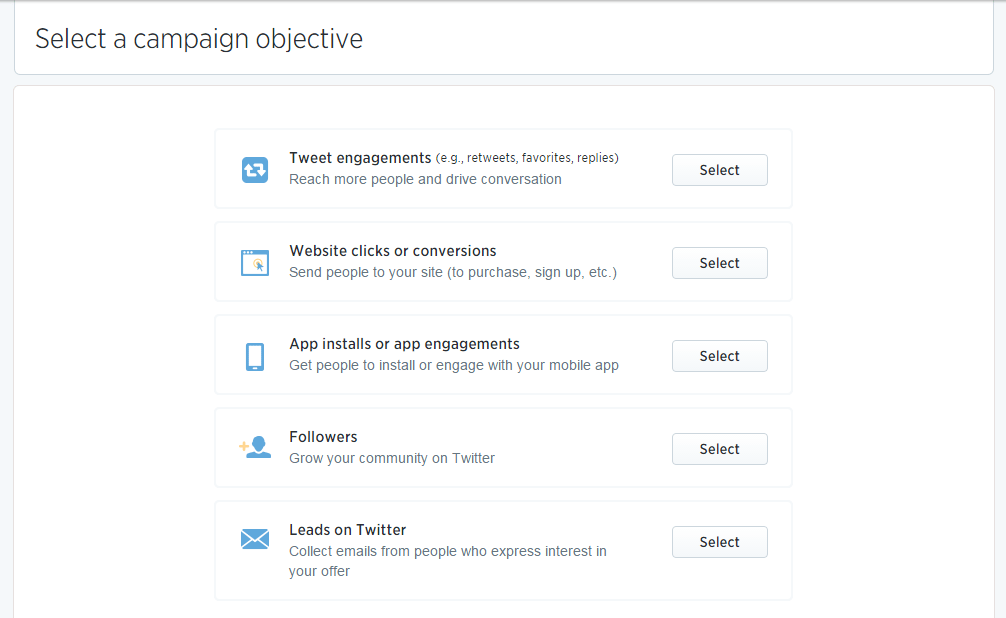Screen dimensions: 1006x618
Task: Click the add-person icon for Followers
Action: point(255,447)
